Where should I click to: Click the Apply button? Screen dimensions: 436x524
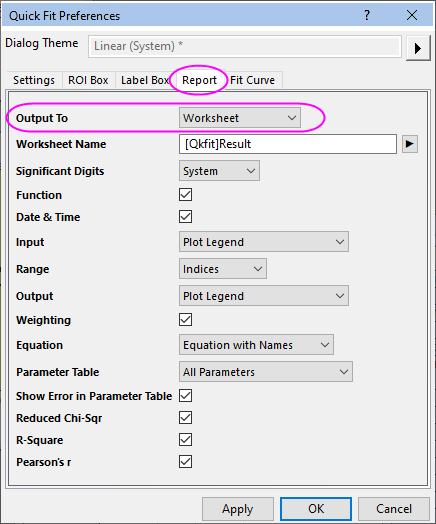pos(238,509)
